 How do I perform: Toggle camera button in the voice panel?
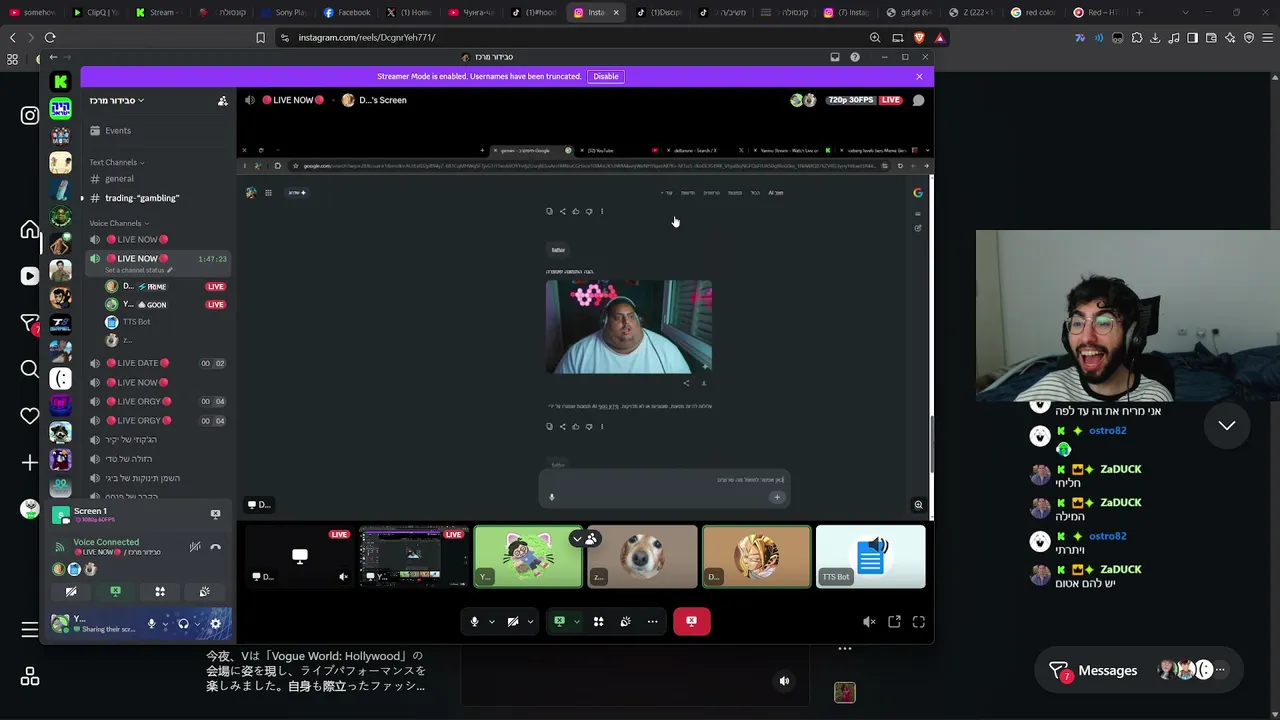point(71,592)
